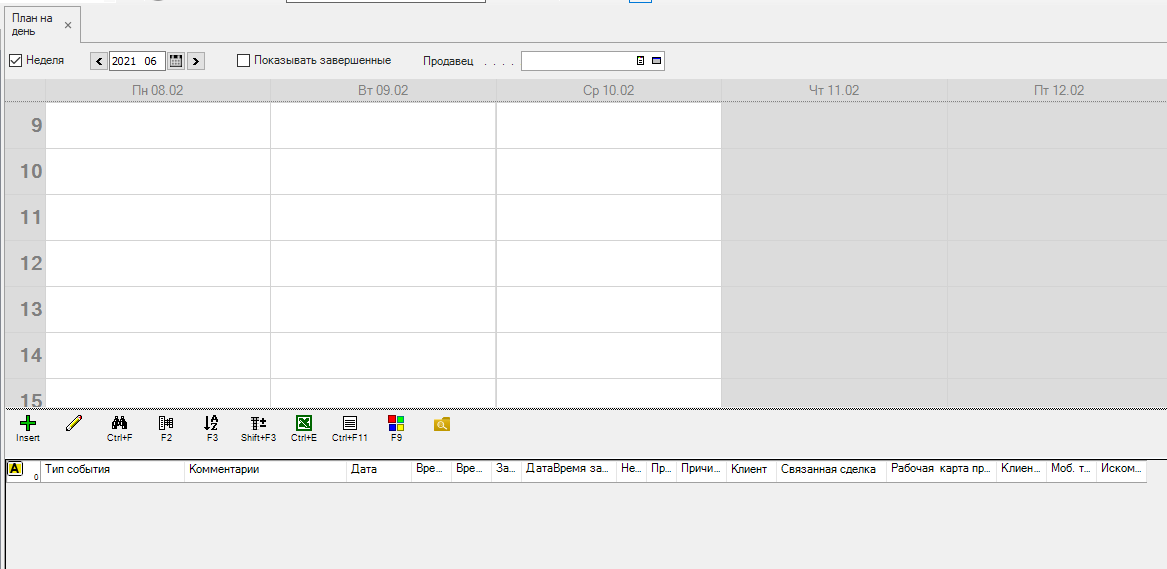Close the План на день tab

[68, 25]
